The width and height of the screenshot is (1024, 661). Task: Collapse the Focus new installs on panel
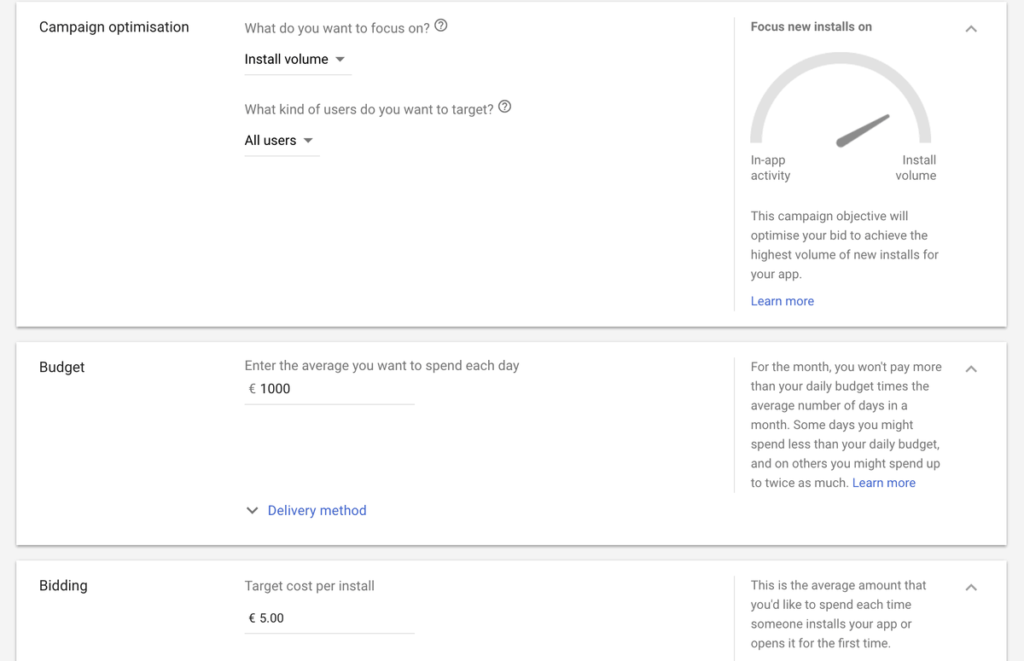(x=971, y=29)
